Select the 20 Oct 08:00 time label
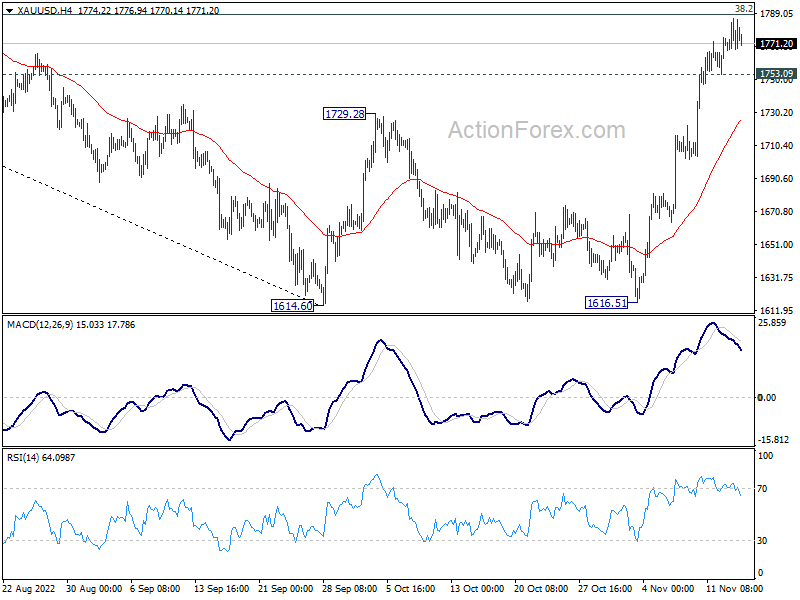The height and width of the screenshot is (600, 800). [x=541, y=589]
